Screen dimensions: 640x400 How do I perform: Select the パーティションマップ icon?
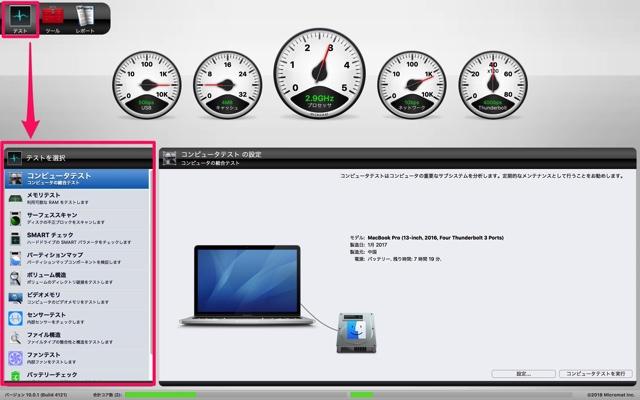tap(16, 259)
